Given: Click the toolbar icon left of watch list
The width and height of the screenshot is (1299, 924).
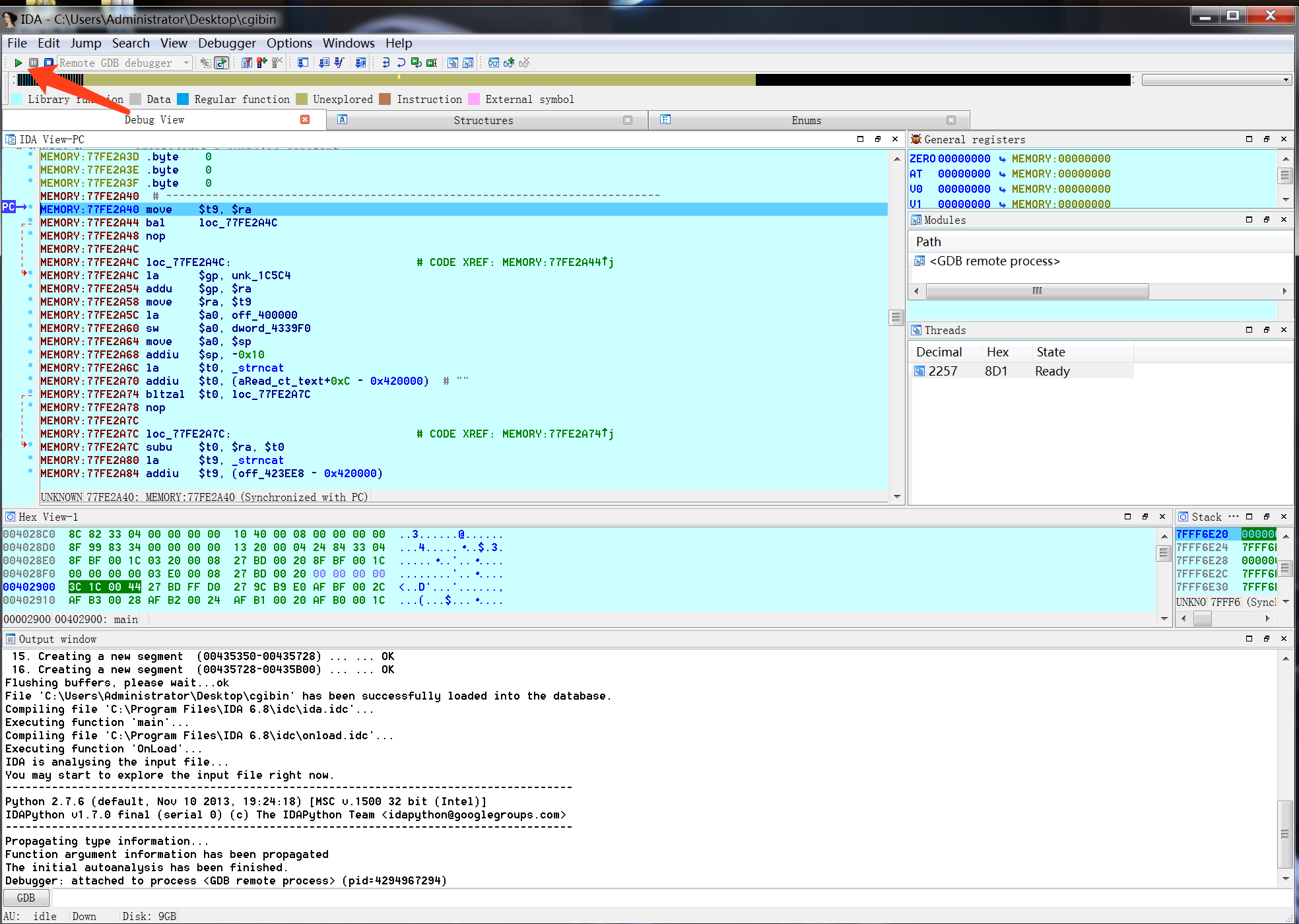Looking at the screenshot, I should coord(453,63).
